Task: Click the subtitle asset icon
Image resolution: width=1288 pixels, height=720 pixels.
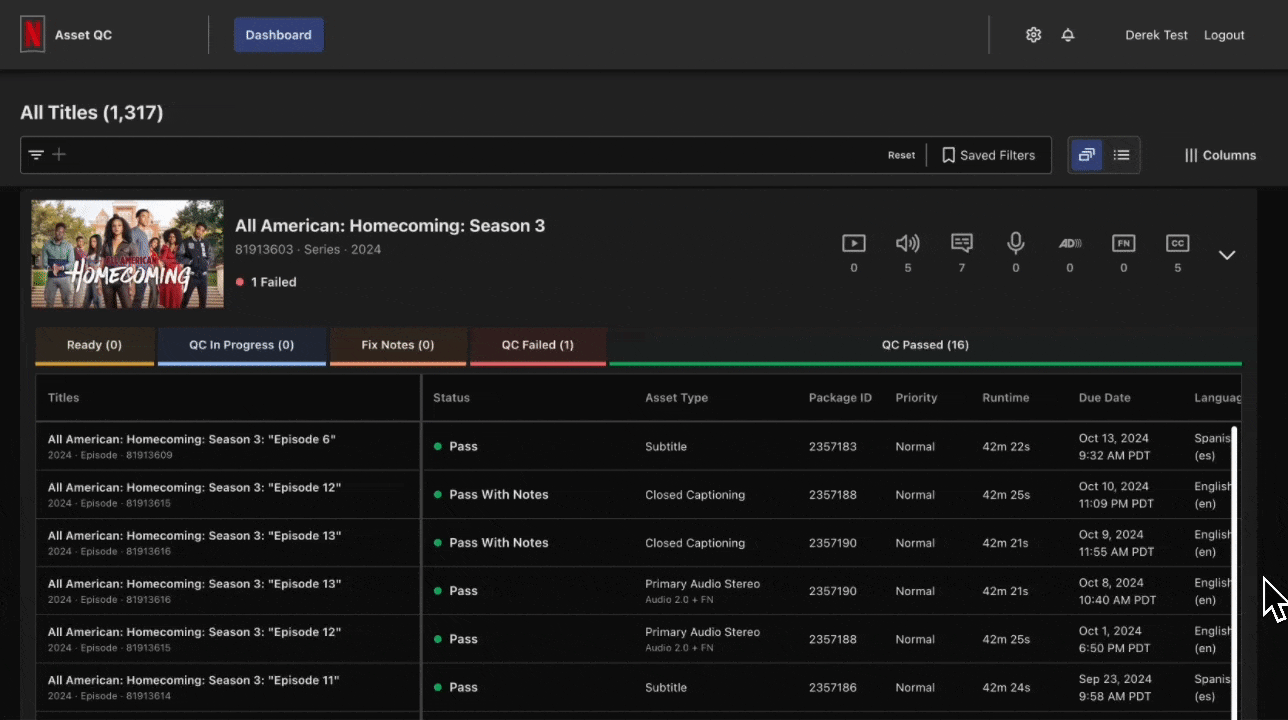Action: click(962, 243)
